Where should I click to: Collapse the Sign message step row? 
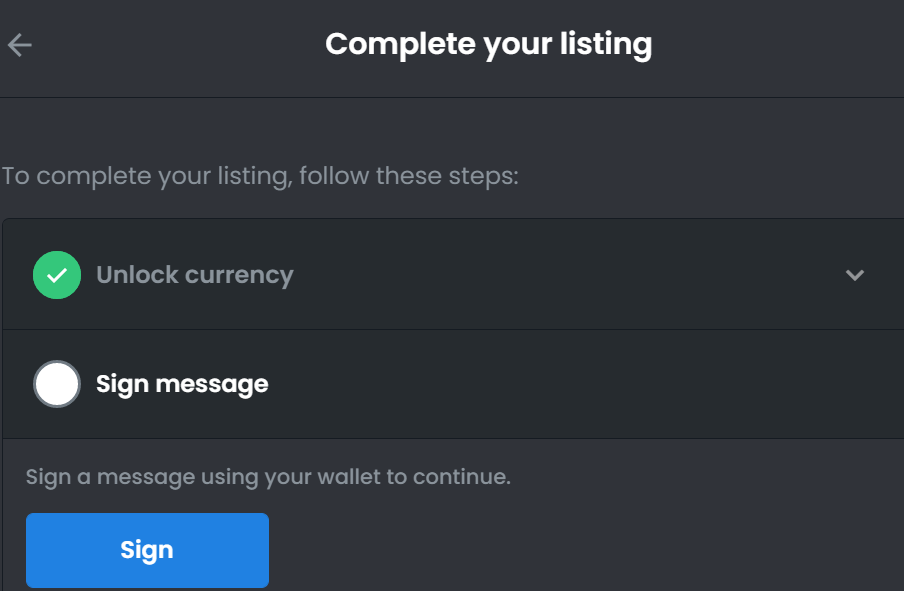click(453, 384)
